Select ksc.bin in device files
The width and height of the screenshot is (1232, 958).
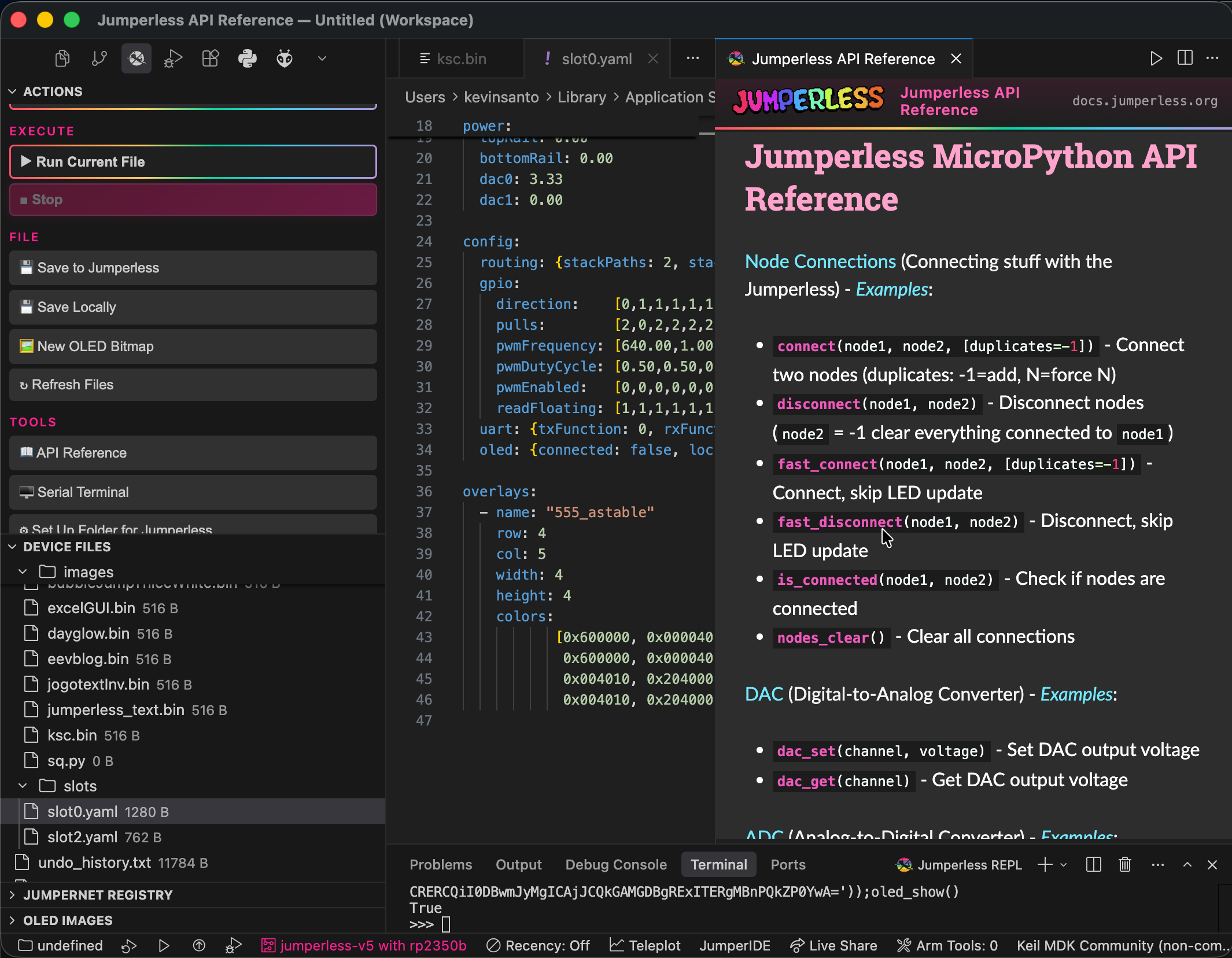click(193, 735)
